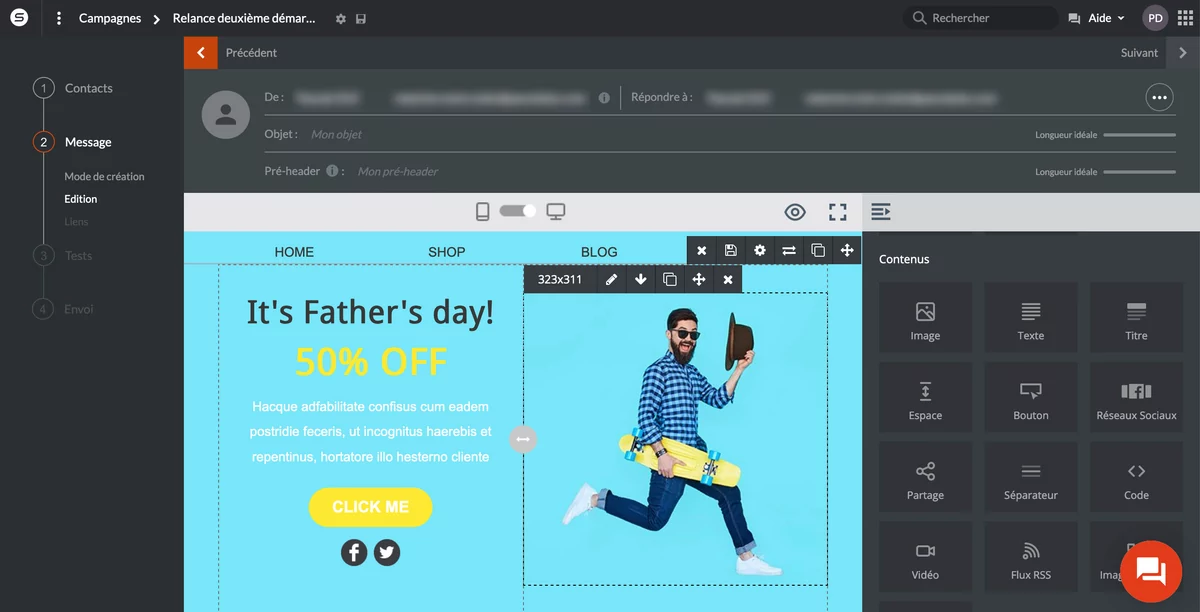Open the live chat bubble
Viewport: 1200px width, 612px height.
[x=1152, y=571]
